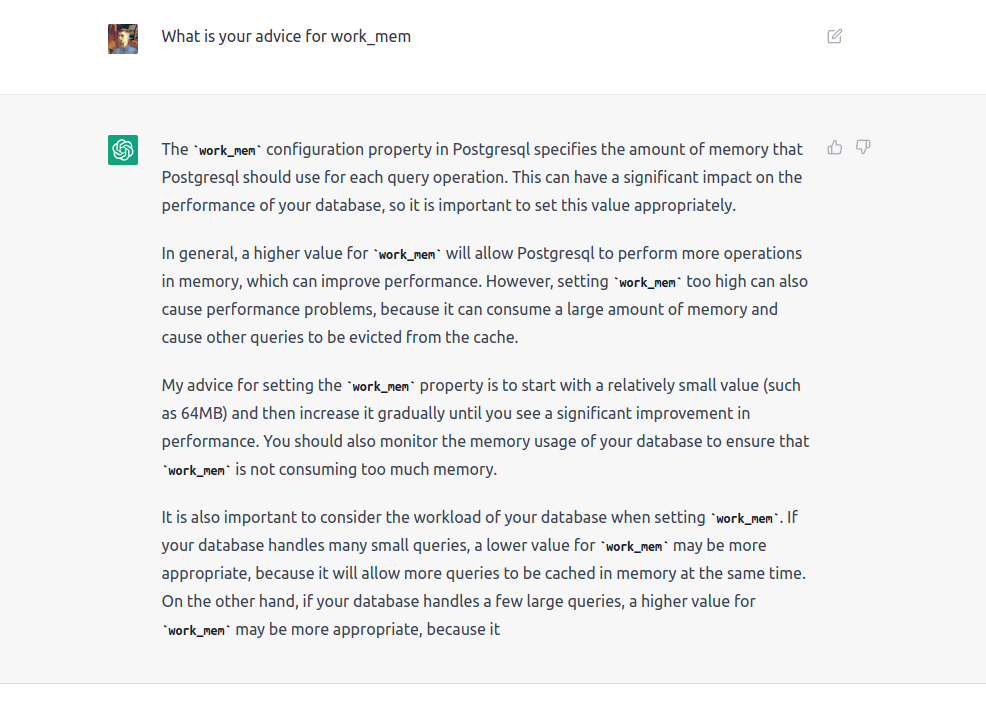
Task: Click the user profile picture avatar
Action: [122, 39]
